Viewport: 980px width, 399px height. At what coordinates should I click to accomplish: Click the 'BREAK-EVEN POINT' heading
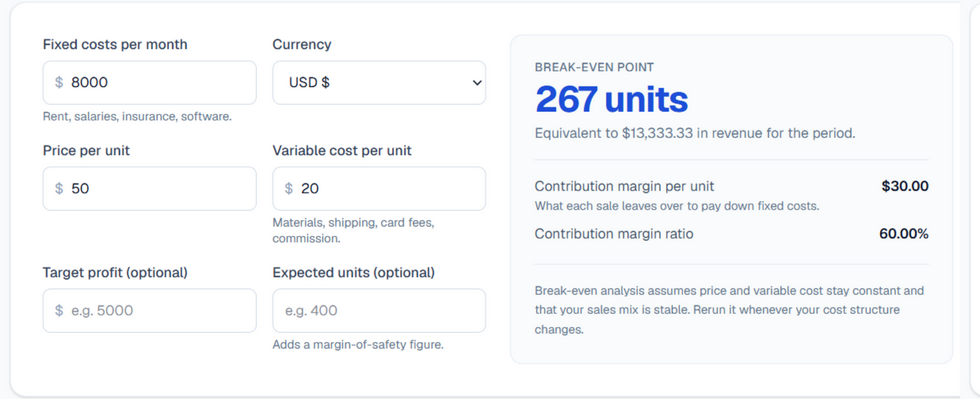594,68
